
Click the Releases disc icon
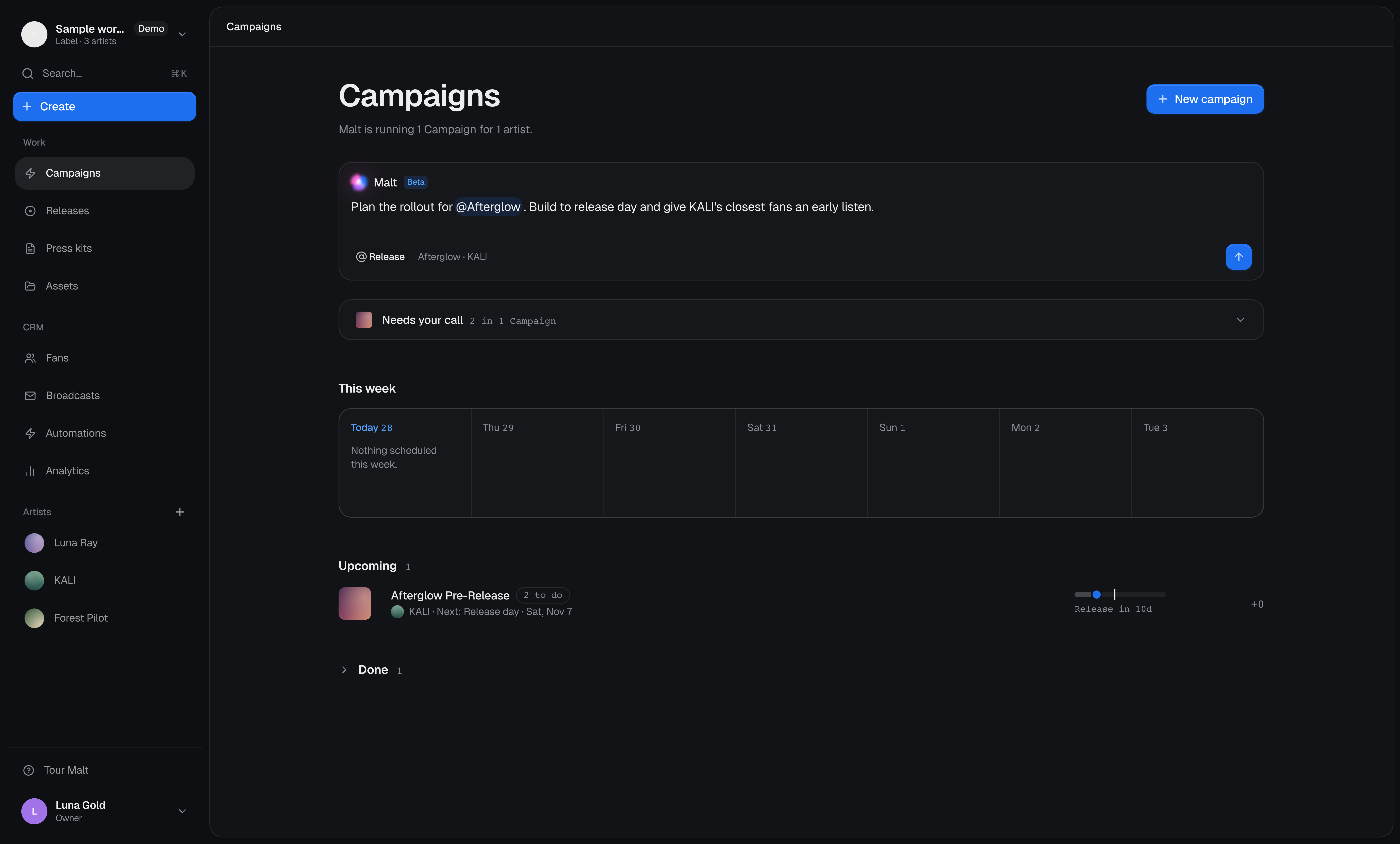click(30, 211)
